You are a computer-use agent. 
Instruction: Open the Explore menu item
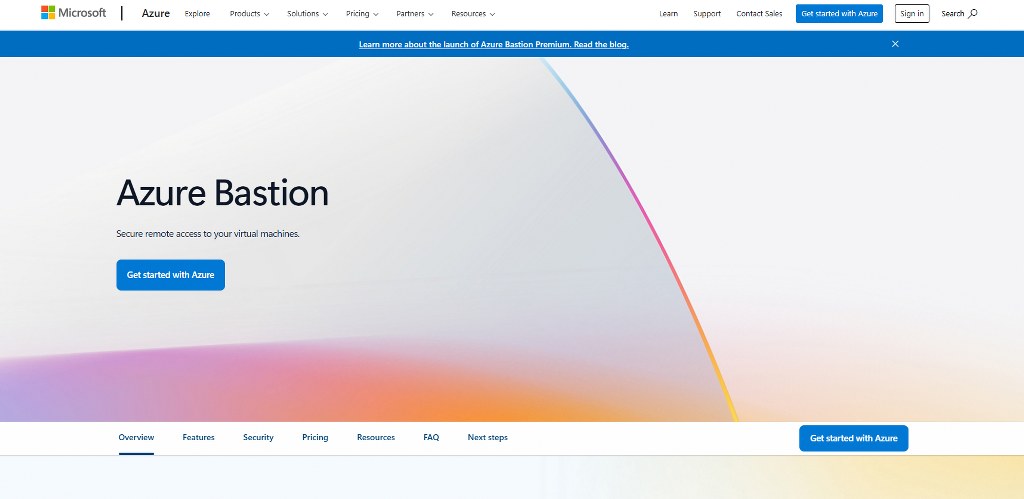click(197, 14)
